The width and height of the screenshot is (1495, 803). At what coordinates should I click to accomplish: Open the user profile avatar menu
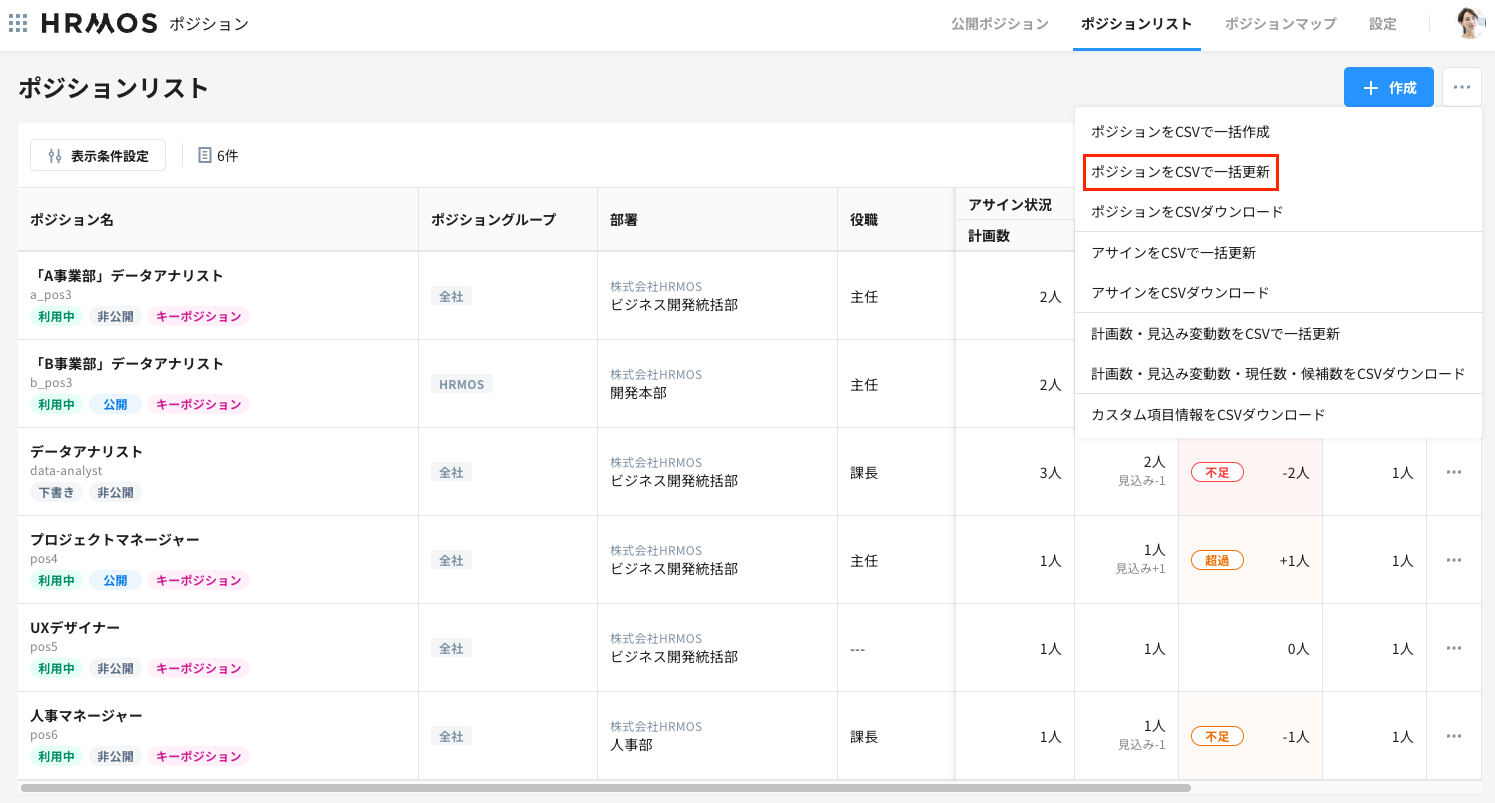pyautogui.click(x=1470, y=22)
